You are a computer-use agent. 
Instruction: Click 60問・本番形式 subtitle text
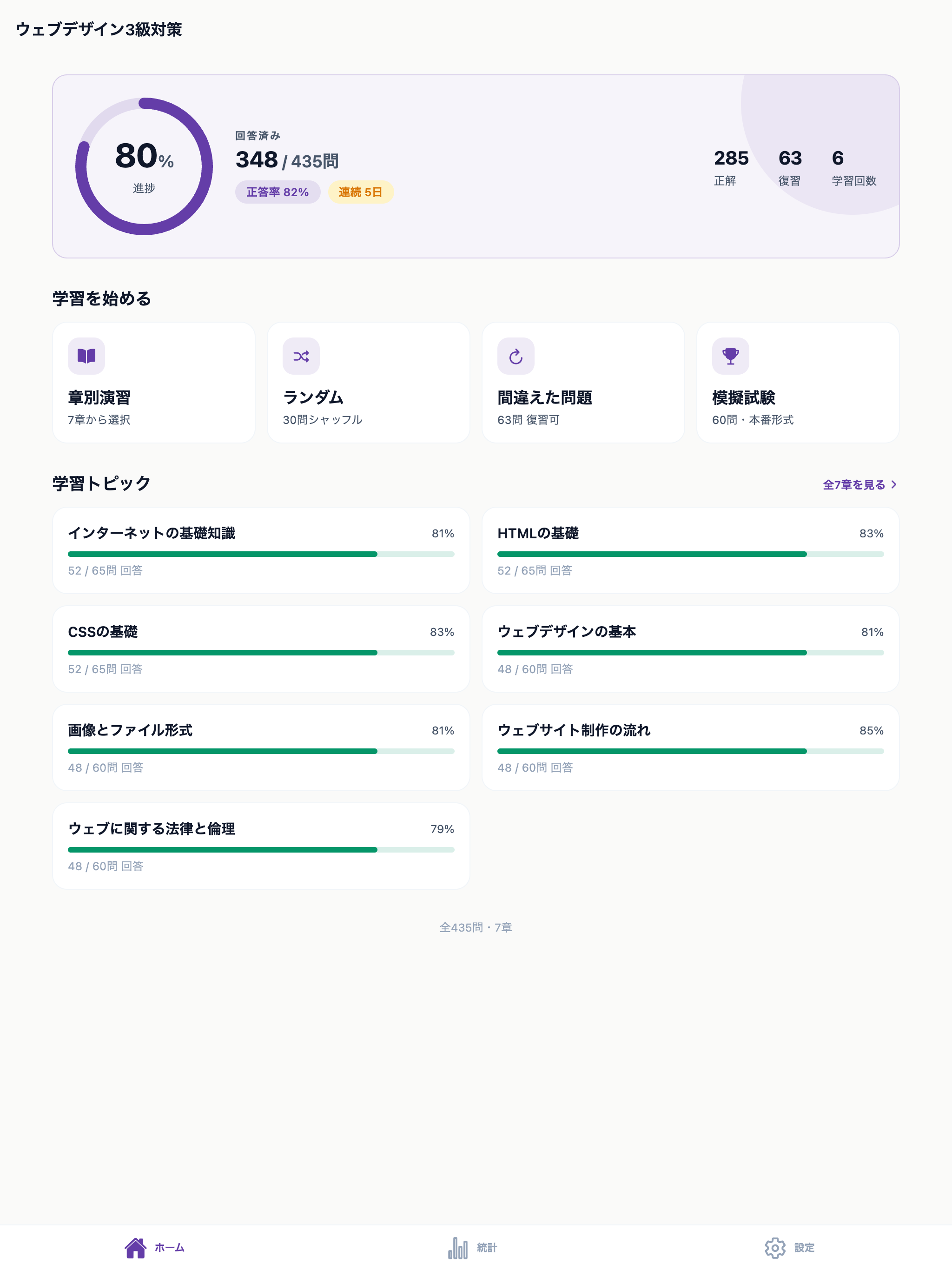(753, 420)
